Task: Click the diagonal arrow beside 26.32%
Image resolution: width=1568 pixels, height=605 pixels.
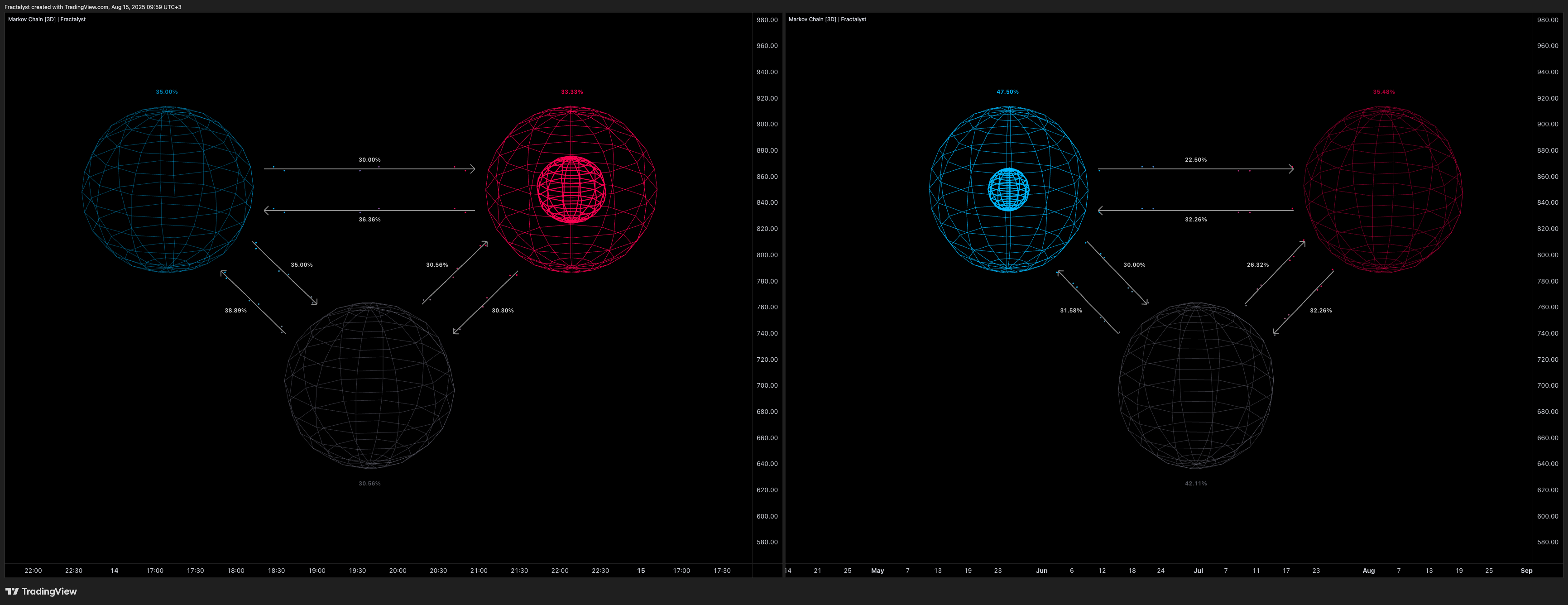Action: click(x=1275, y=273)
